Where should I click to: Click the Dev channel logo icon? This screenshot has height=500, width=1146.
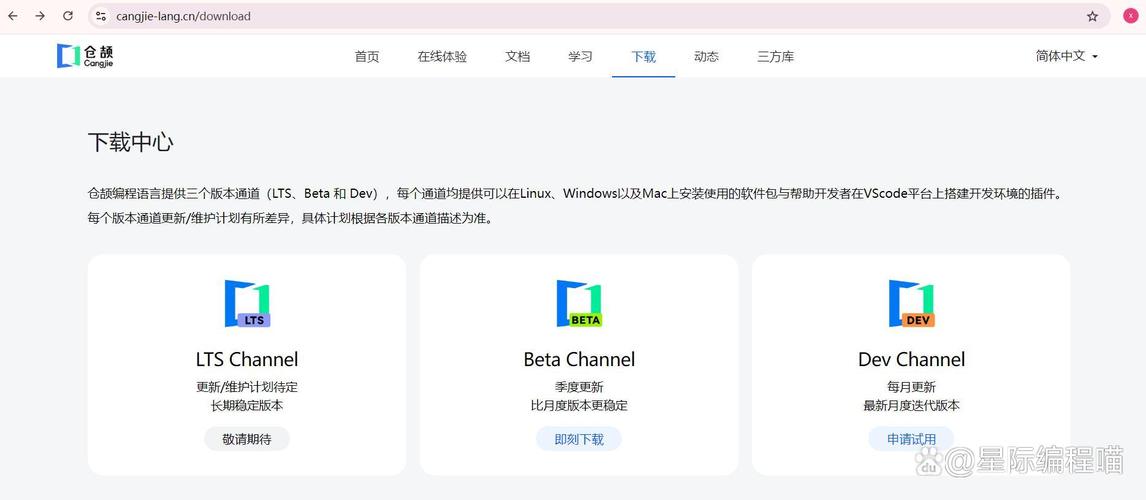point(911,303)
